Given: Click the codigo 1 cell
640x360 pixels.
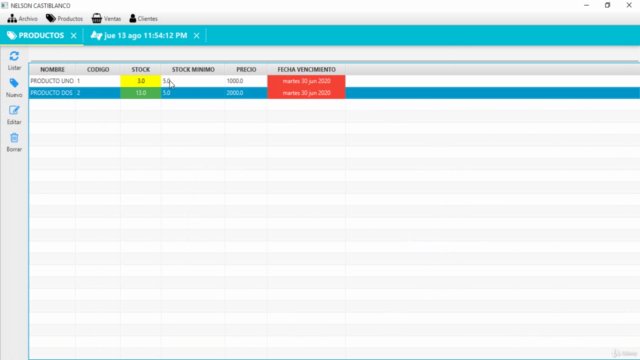Looking at the screenshot, I should point(98,81).
